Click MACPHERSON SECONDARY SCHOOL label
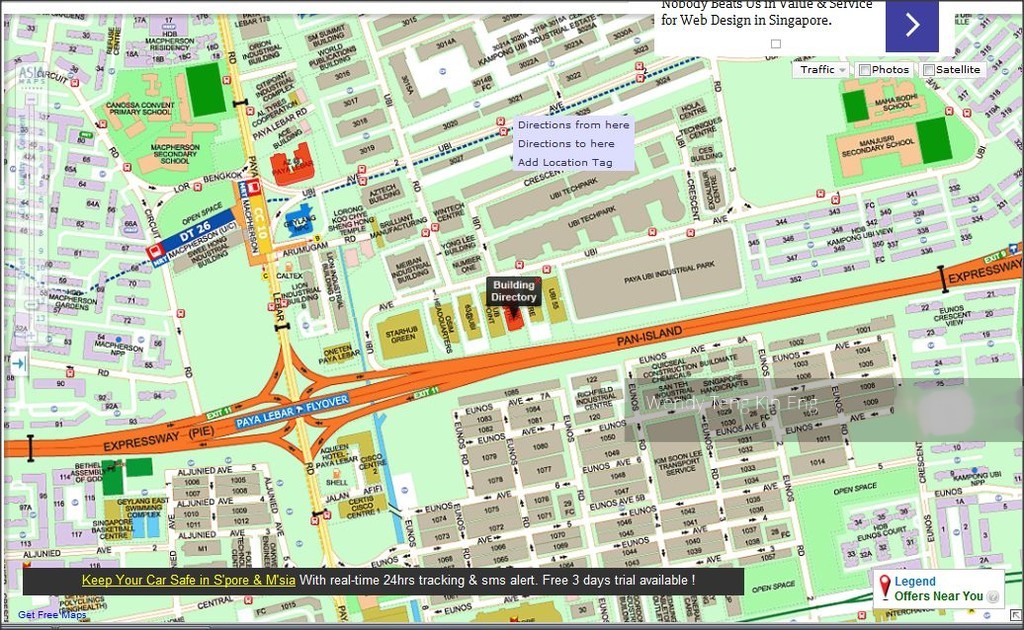1024x630 pixels. coord(174,154)
